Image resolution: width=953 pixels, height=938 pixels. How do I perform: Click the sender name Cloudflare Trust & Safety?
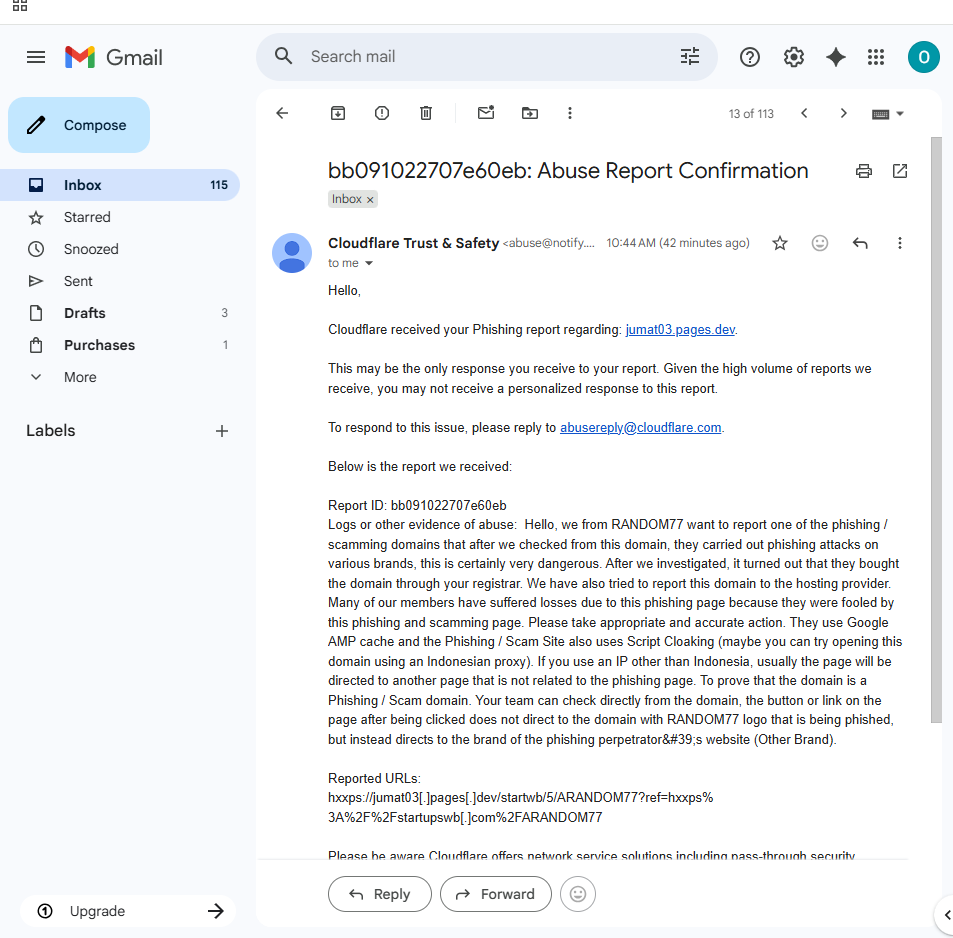point(413,243)
